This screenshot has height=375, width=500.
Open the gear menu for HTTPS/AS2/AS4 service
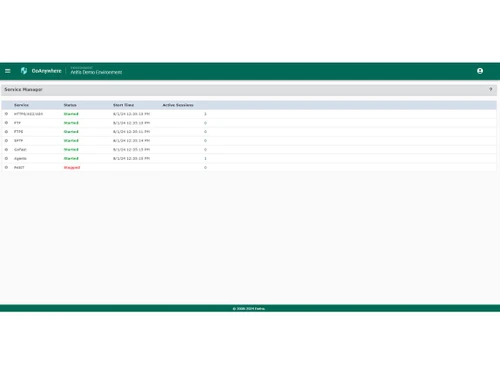[x=6, y=114]
